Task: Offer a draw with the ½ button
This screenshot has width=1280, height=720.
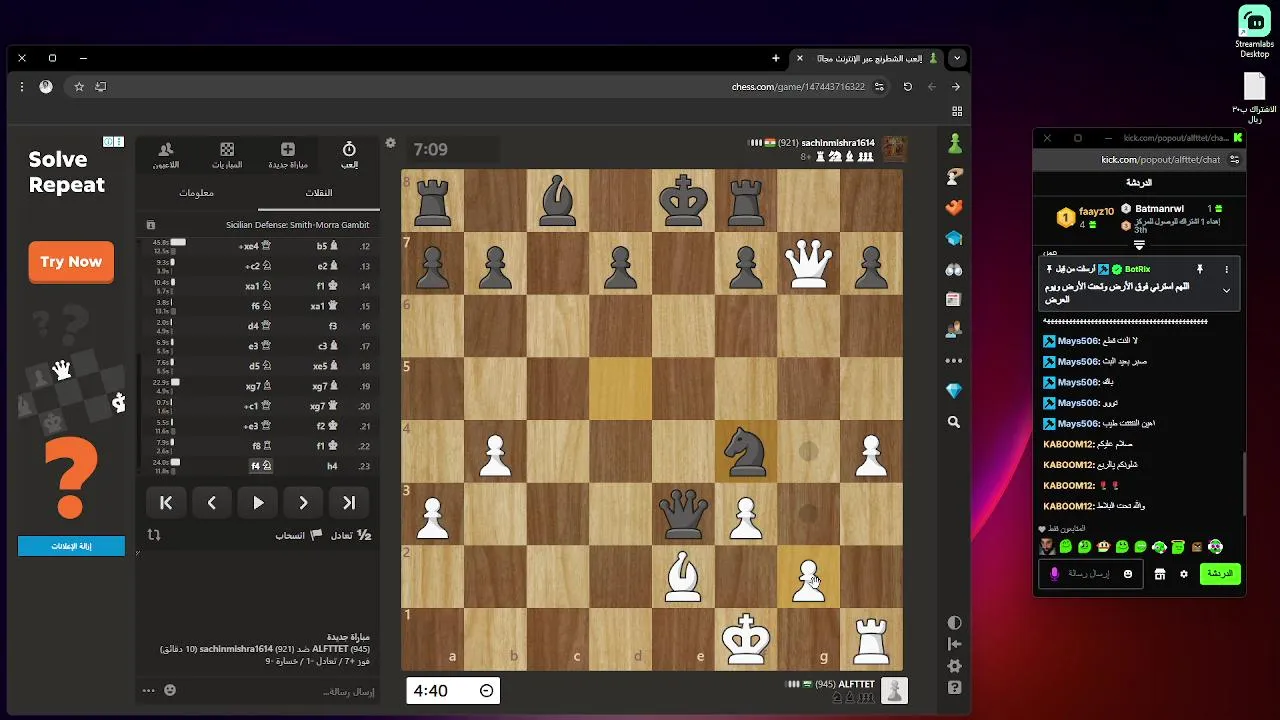Action: click(x=351, y=535)
